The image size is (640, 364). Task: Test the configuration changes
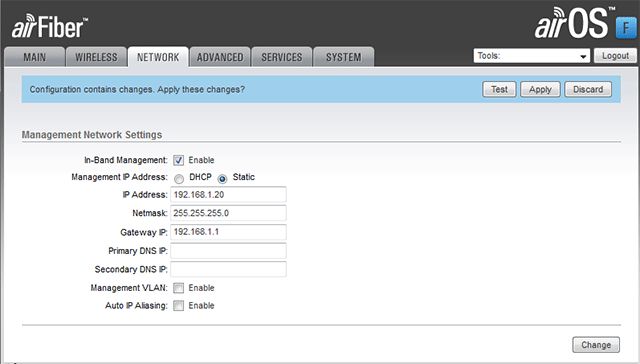click(499, 89)
